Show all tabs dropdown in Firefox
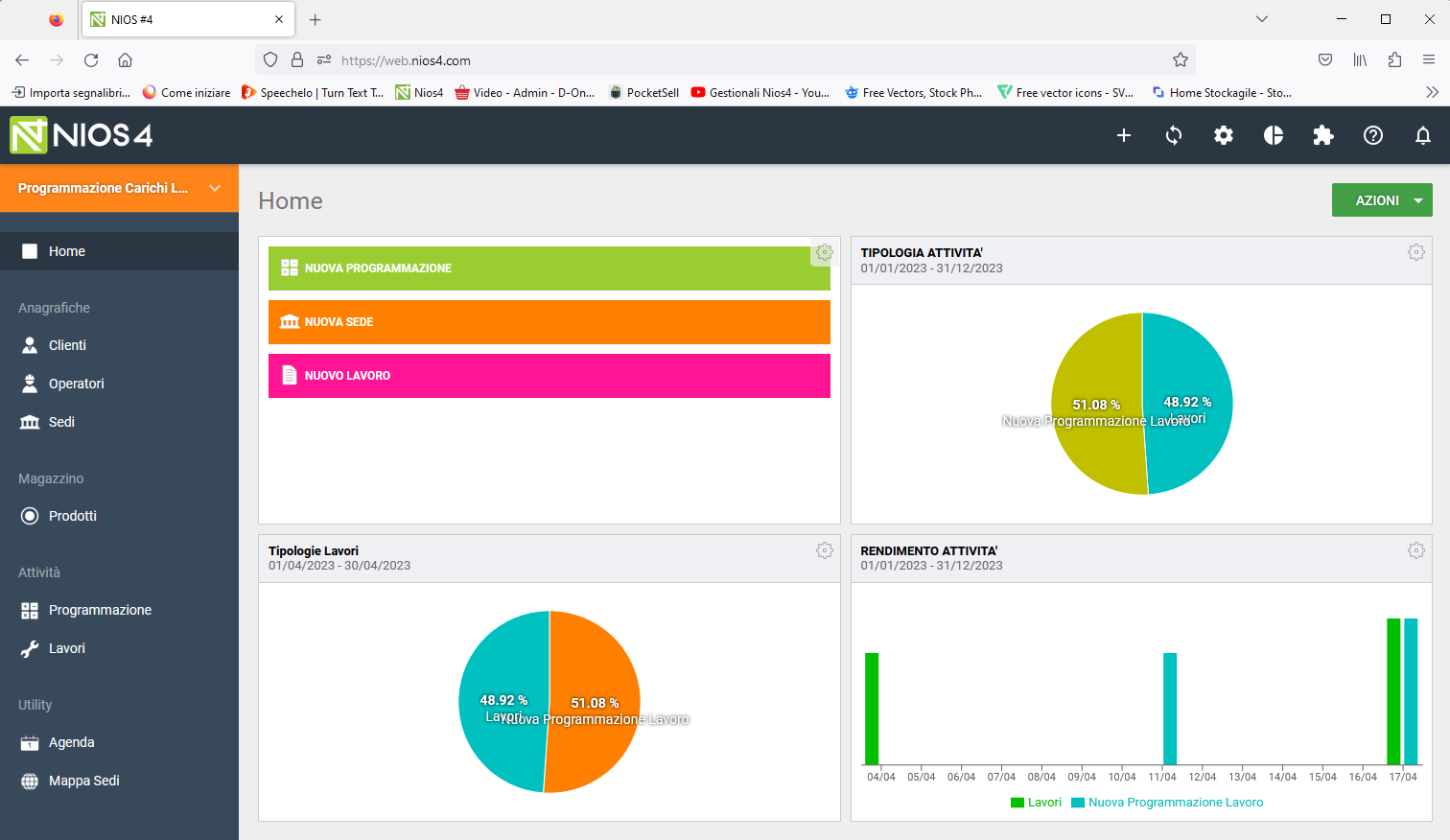Image resolution: width=1450 pixels, height=840 pixels. tap(1262, 19)
